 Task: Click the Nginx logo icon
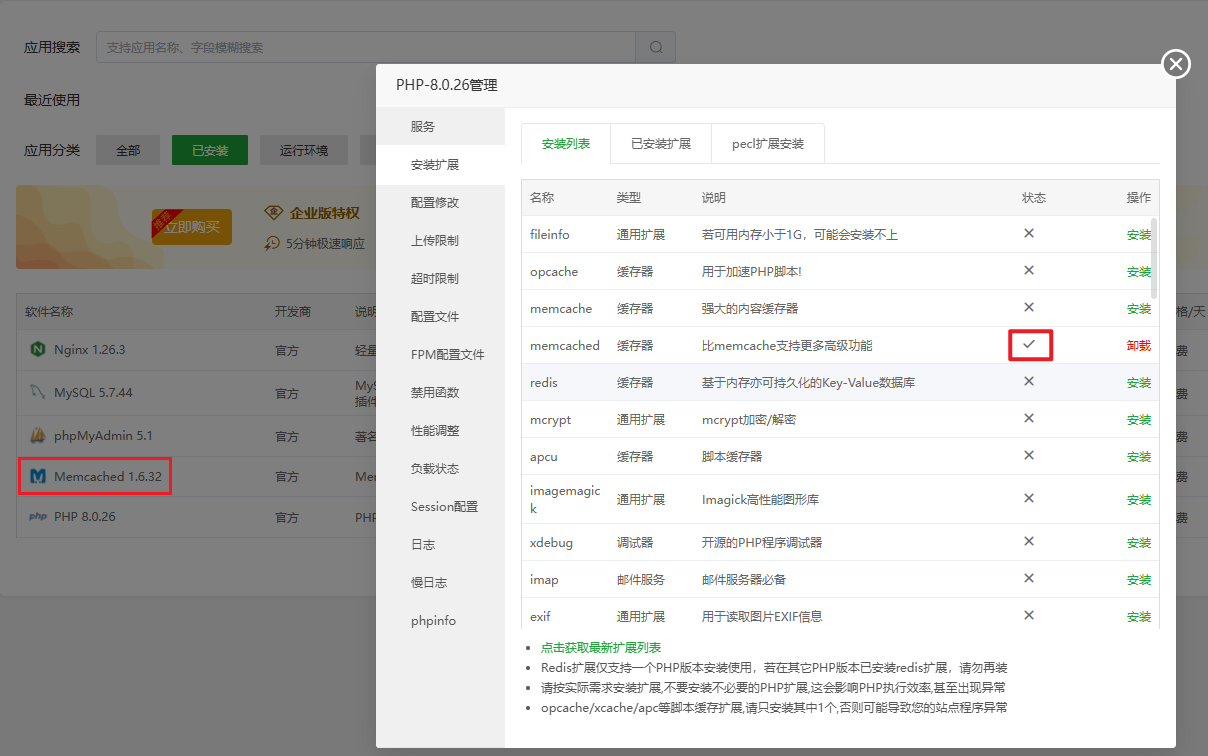click(38, 350)
